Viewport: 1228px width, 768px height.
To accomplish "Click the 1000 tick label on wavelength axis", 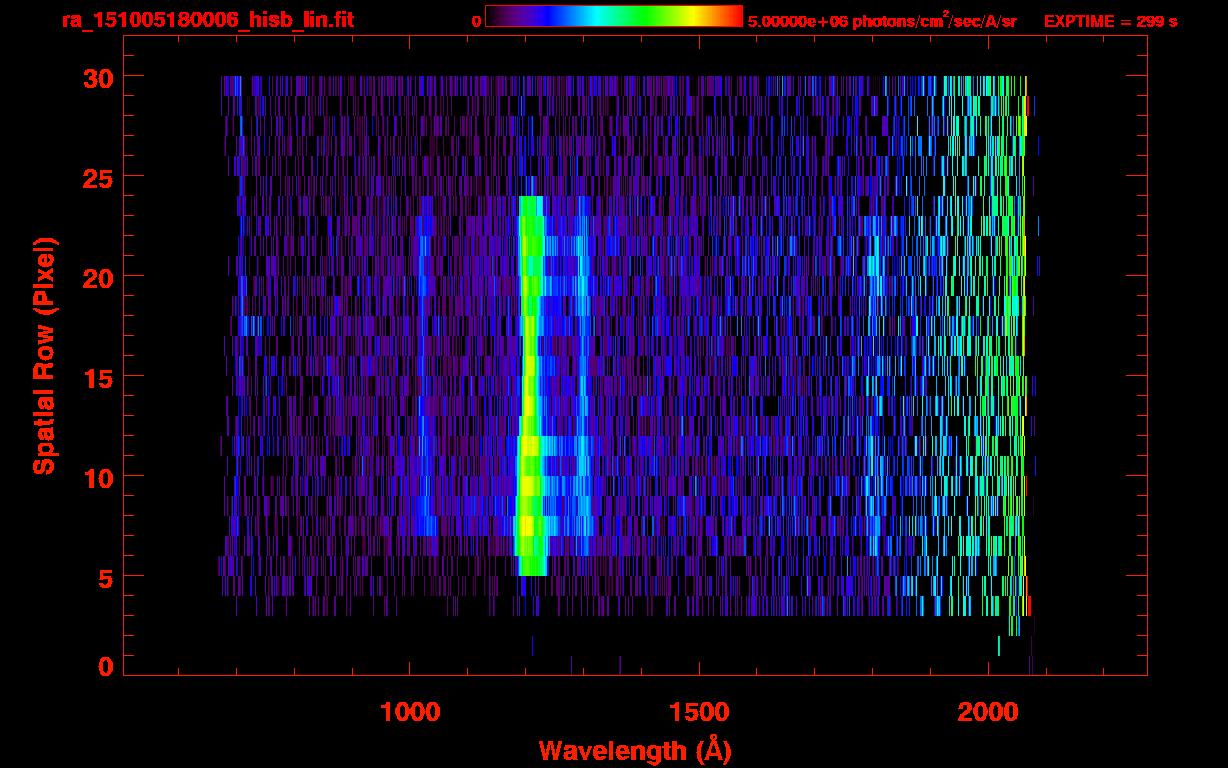I will [x=410, y=712].
